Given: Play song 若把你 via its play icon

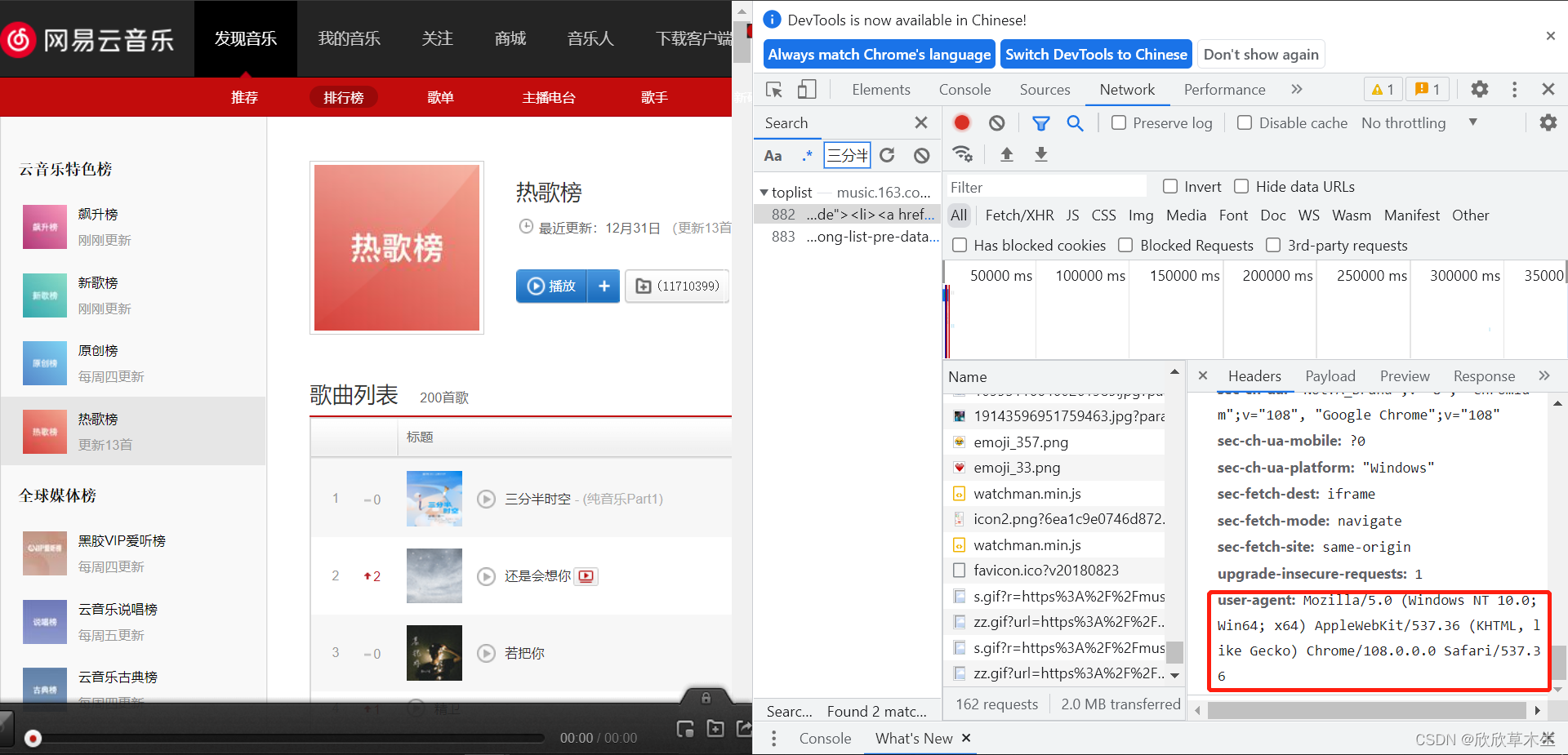Looking at the screenshot, I should point(486,653).
